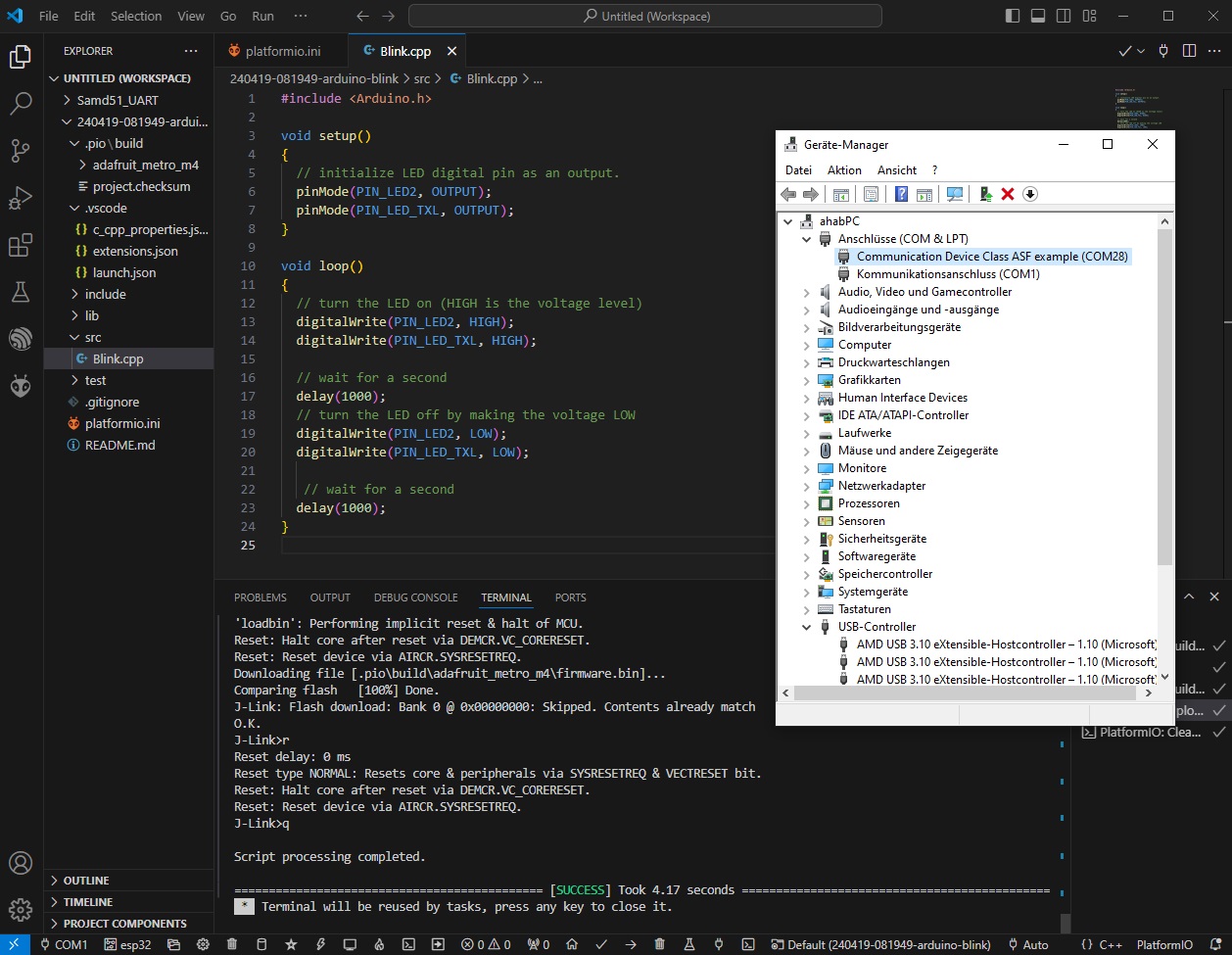Image resolution: width=1232 pixels, height=955 pixels.
Task: Open the Espressif ESP-IDF view in the activity bar
Action: 21,339
